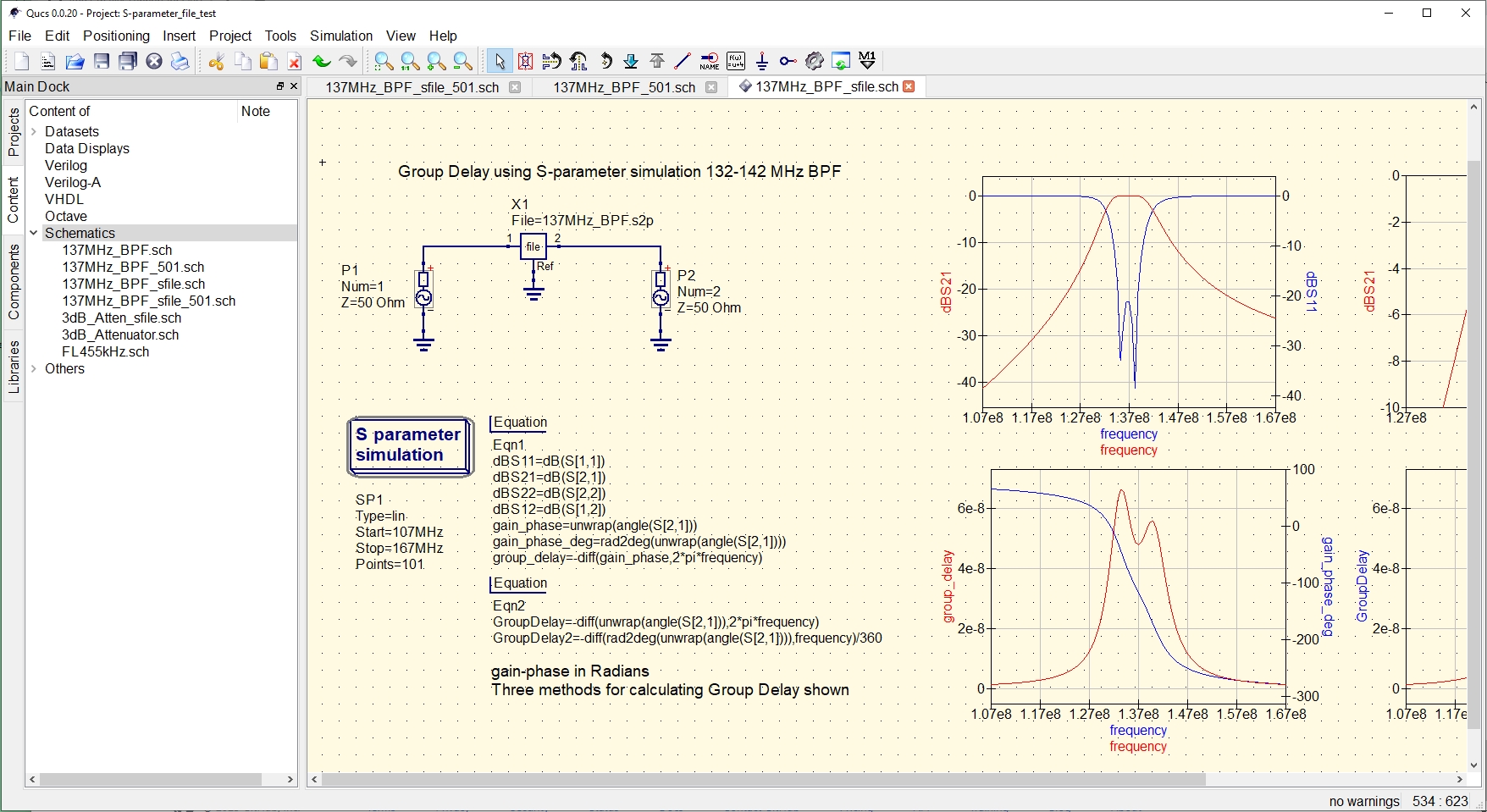This screenshot has width=1487, height=812.
Task: Insert a wire label with the NAME icon
Action: click(710, 61)
